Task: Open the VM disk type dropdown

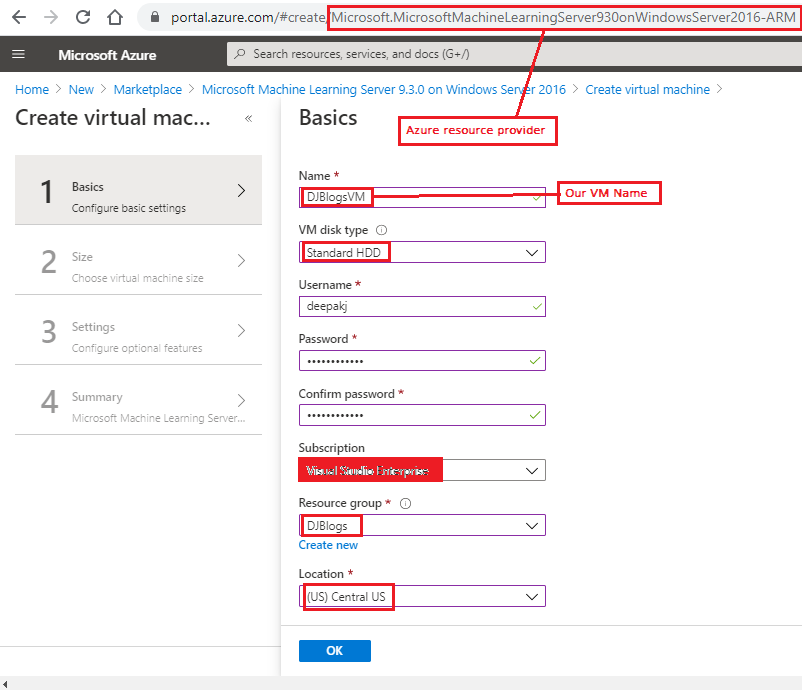Action: pos(422,252)
